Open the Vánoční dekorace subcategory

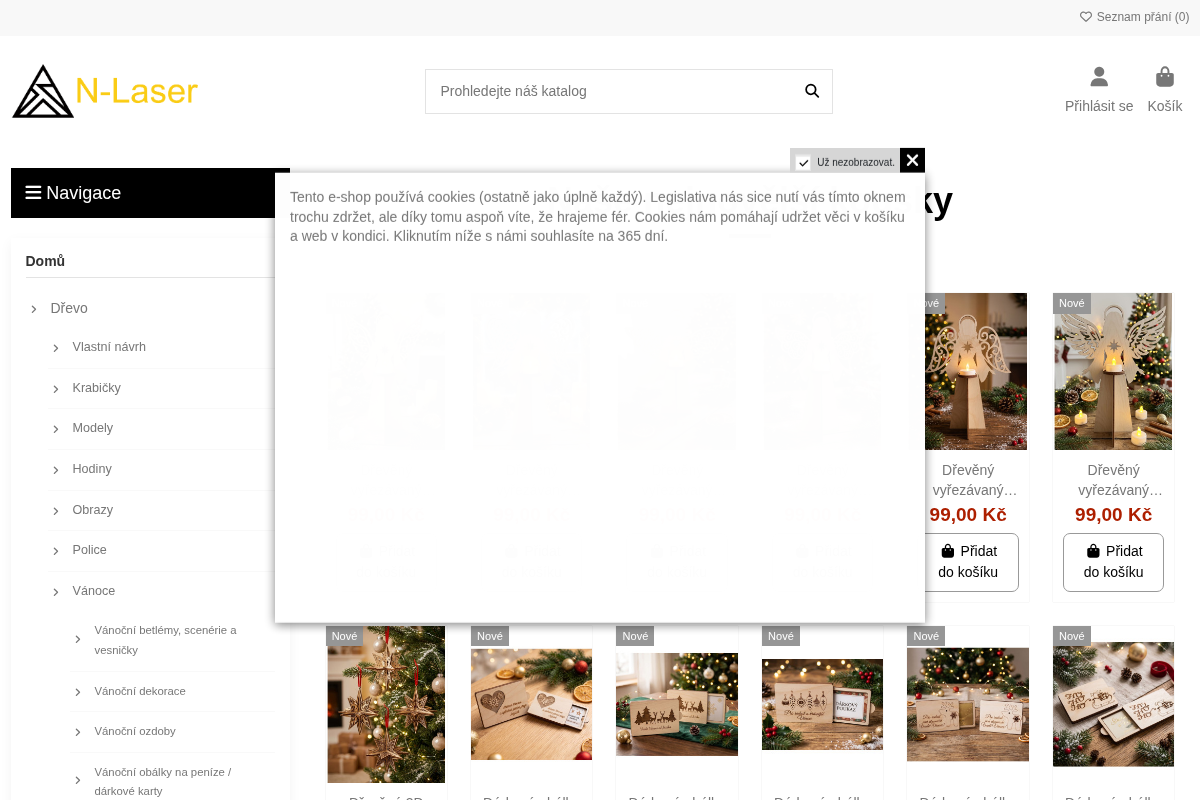coord(140,691)
